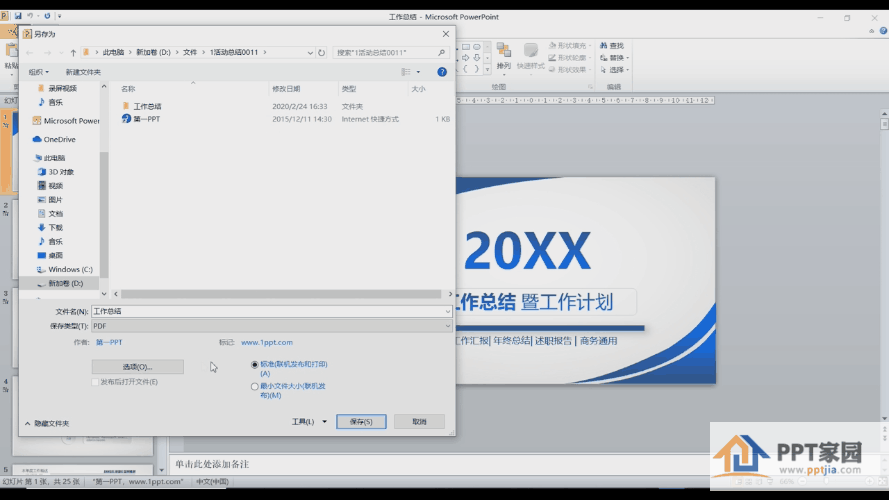Click the right arrow shape in gallery

[x=465, y=58]
